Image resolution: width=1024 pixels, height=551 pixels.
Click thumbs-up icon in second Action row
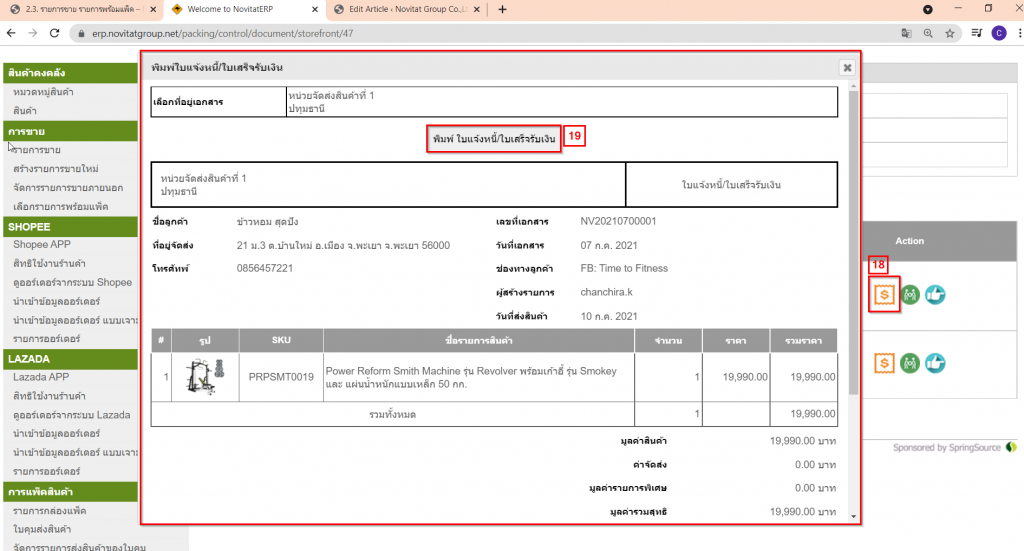tap(935, 362)
